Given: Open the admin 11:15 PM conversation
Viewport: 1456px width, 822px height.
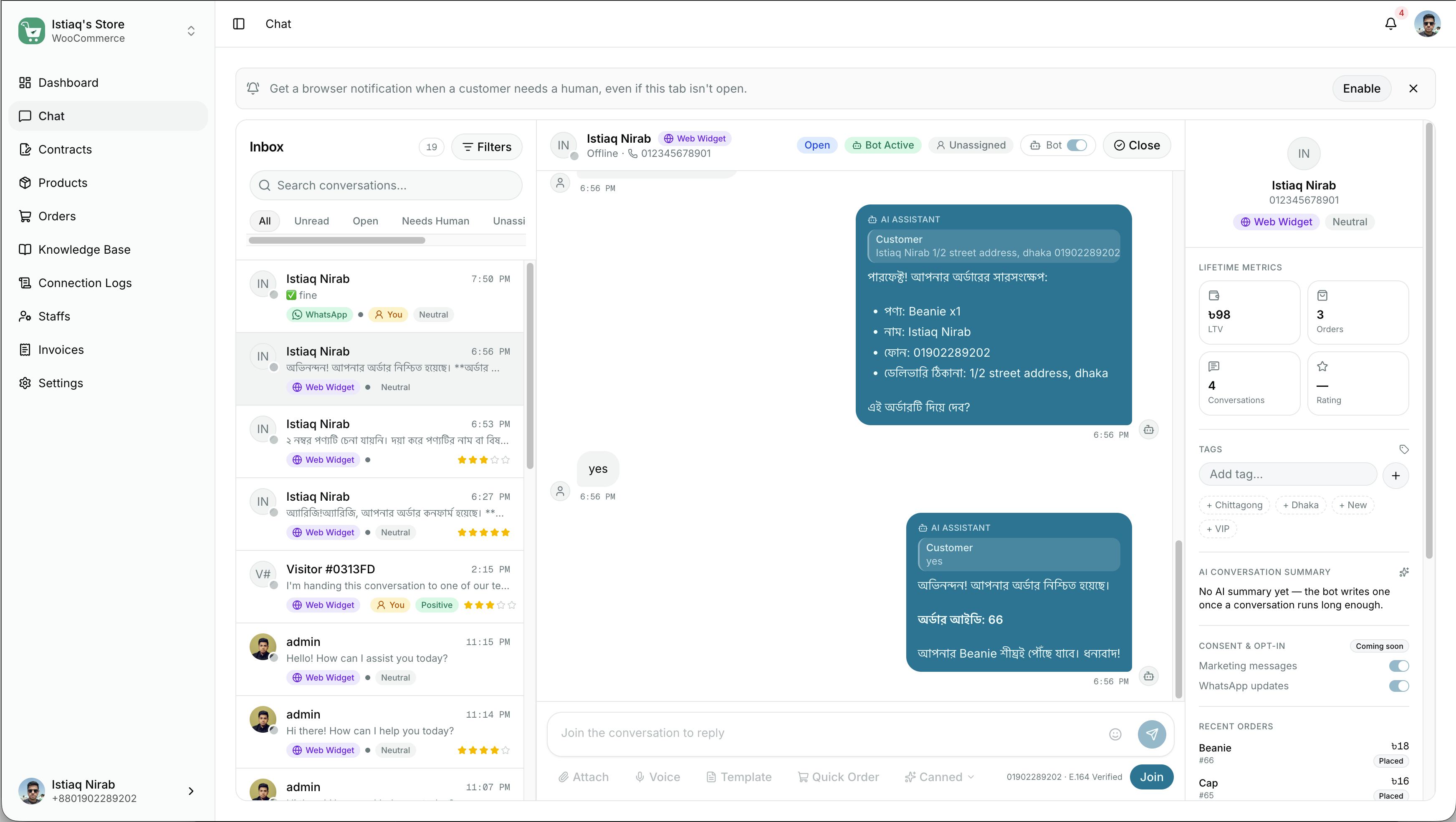Looking at the screenshot, I should tap(380, 659).
